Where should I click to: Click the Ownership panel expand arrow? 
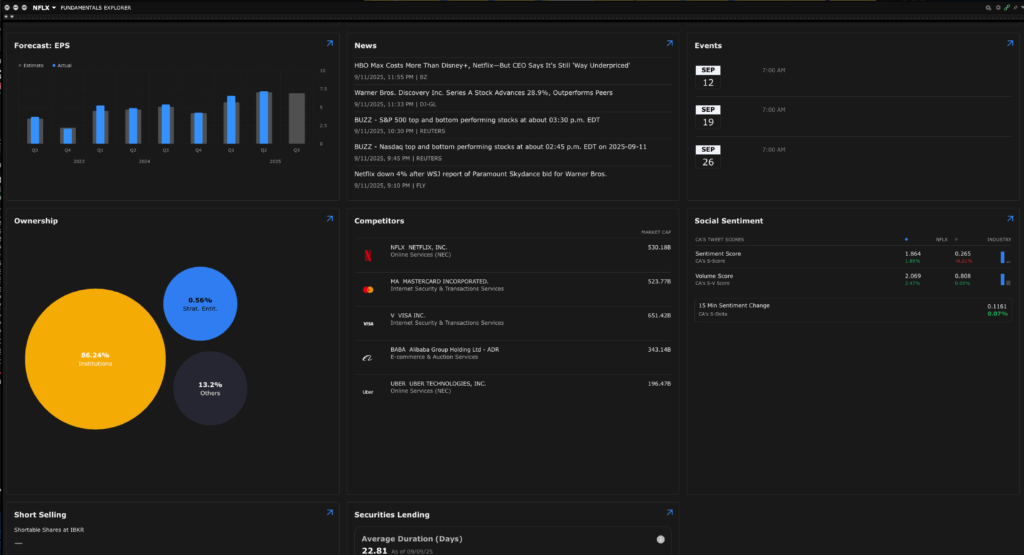click(x=329, y=219)
